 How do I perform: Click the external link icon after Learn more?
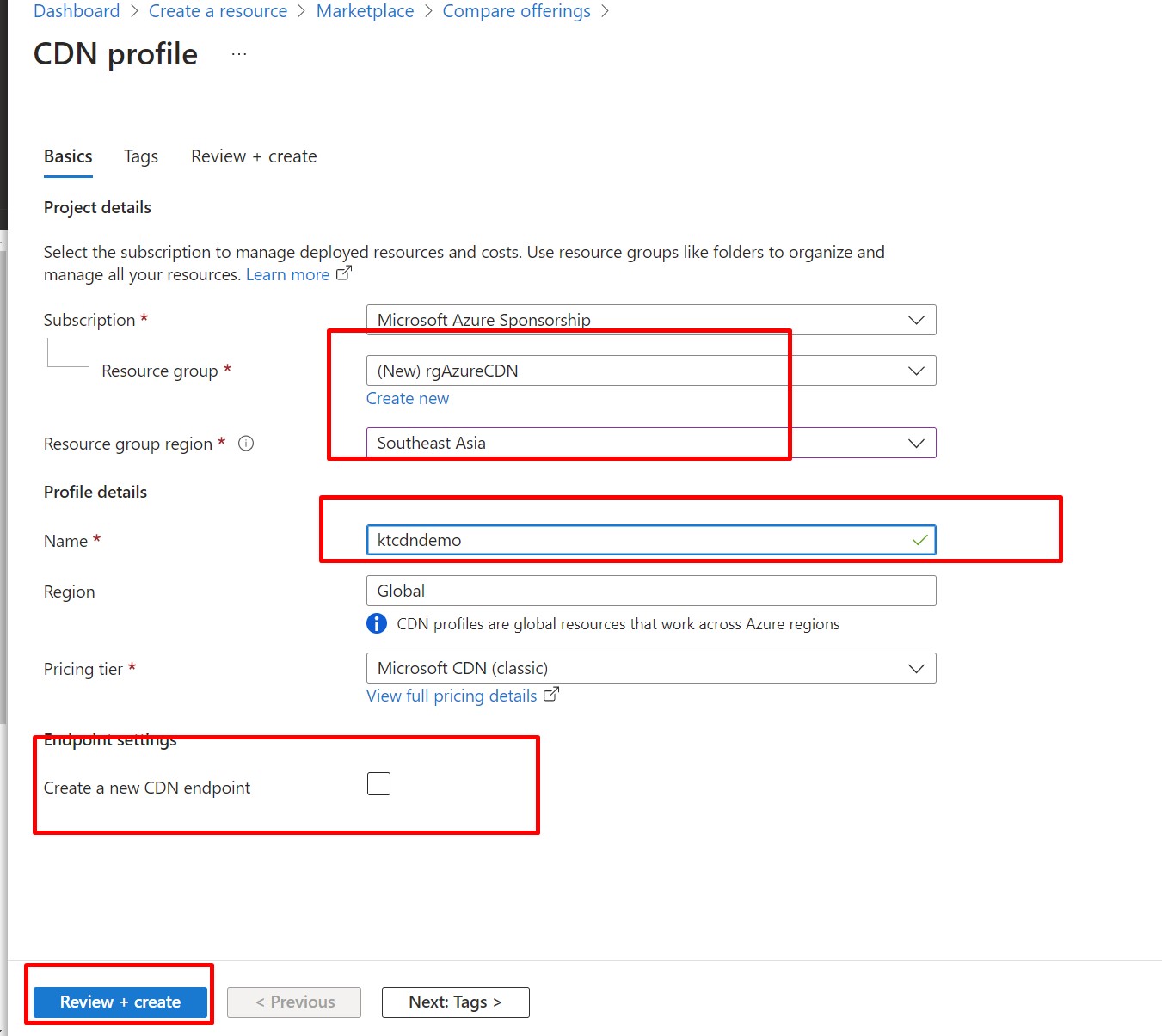(x=344, y=273)
